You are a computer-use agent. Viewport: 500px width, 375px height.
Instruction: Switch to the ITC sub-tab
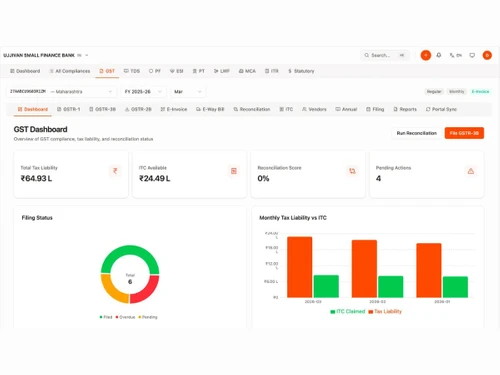pos(286,109)
